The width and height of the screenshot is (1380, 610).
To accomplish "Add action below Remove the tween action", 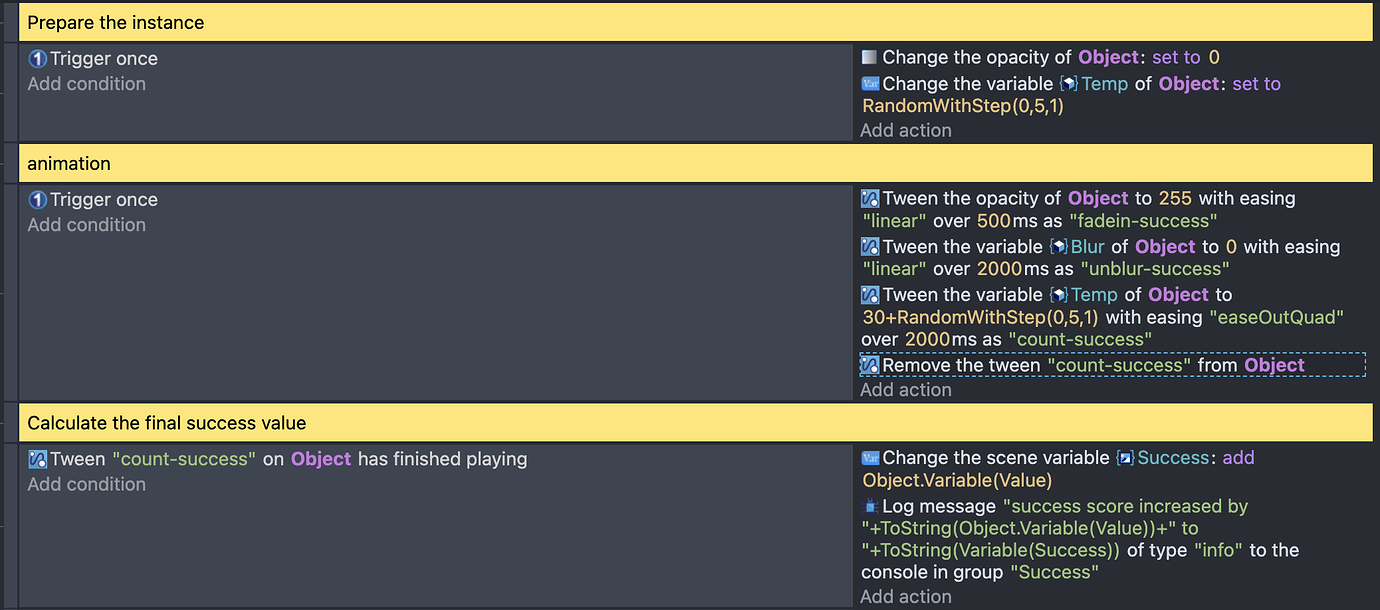I will pos(906,390).
